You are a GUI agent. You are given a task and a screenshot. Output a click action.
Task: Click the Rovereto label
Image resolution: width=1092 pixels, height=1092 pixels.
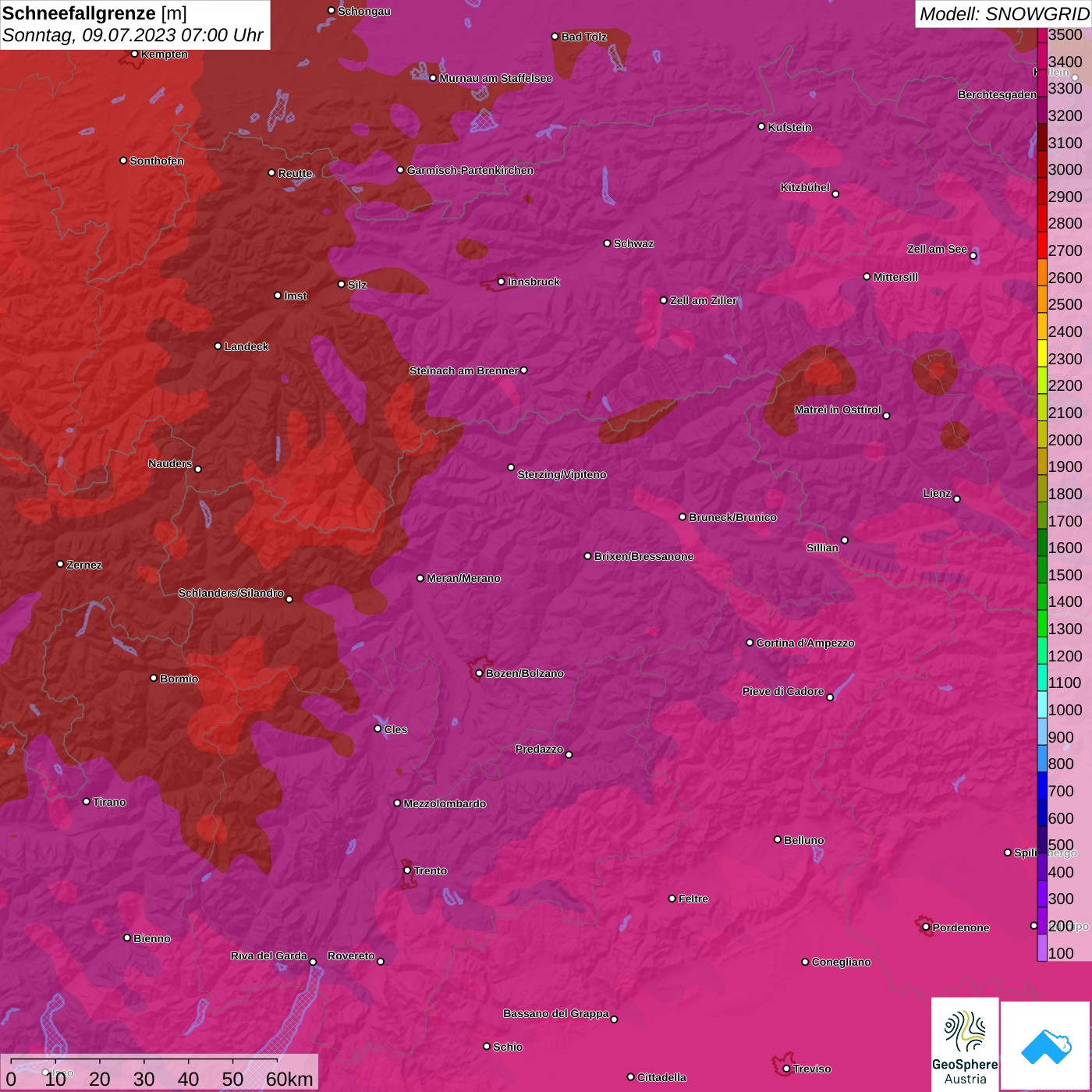(351, 955)
